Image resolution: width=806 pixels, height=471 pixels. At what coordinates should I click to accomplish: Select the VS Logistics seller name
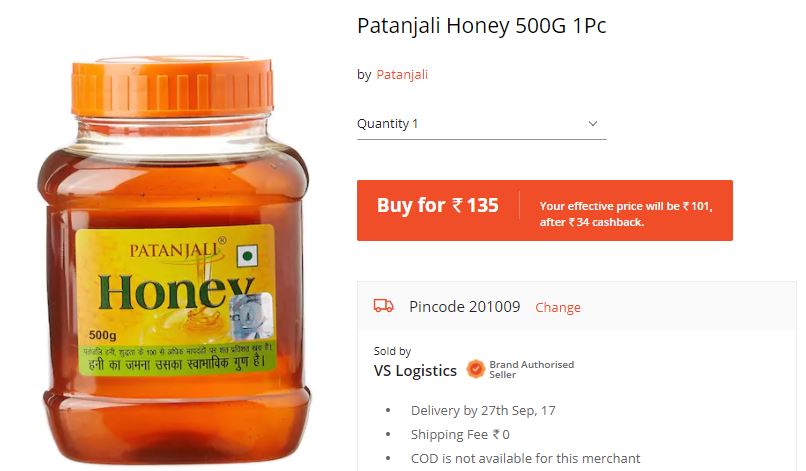point(415,371)
